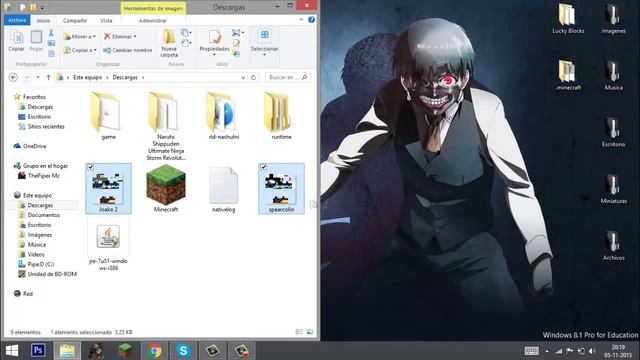Select Documentos under Este equipo
The width and height of the screenshot is (640, 360).
[43, 215]
